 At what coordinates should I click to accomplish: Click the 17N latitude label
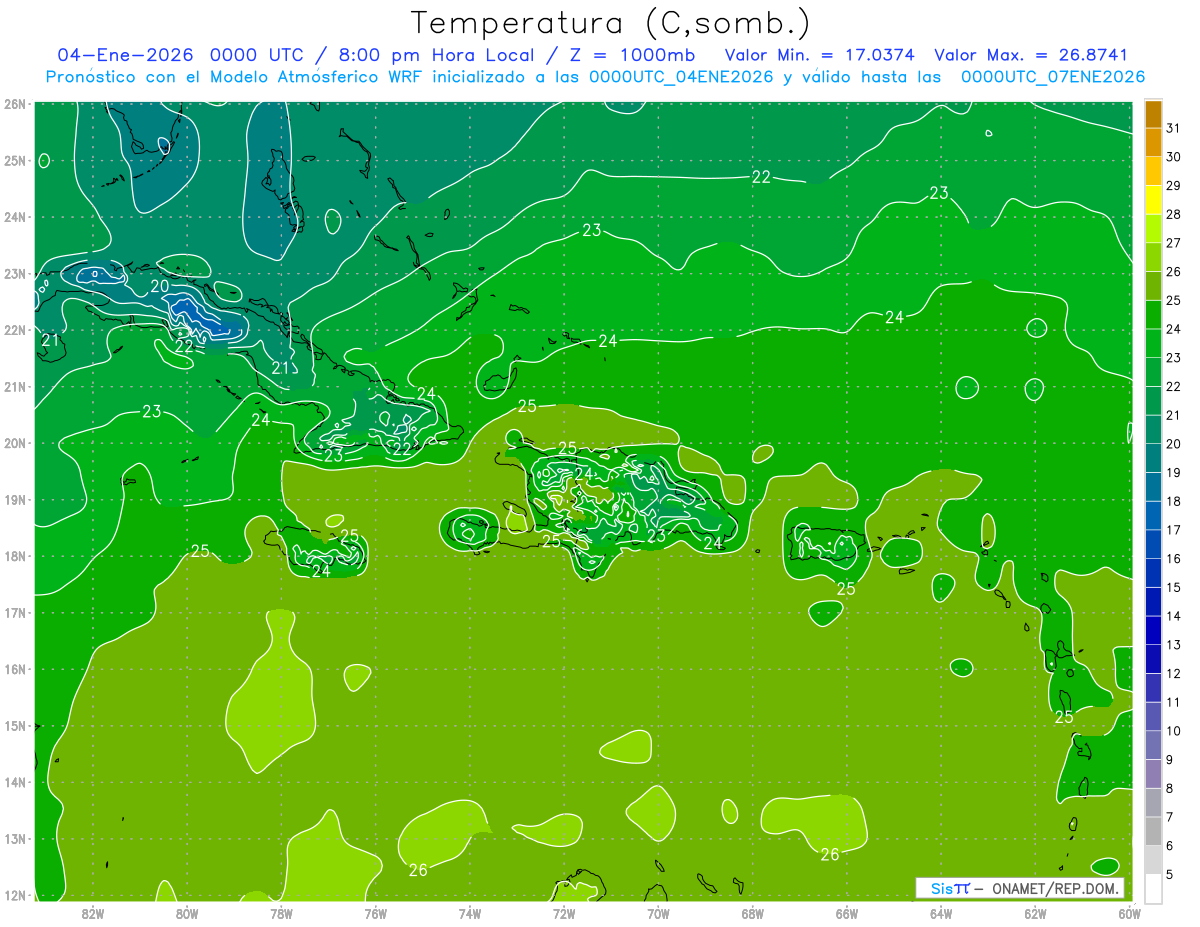point(14,613)
